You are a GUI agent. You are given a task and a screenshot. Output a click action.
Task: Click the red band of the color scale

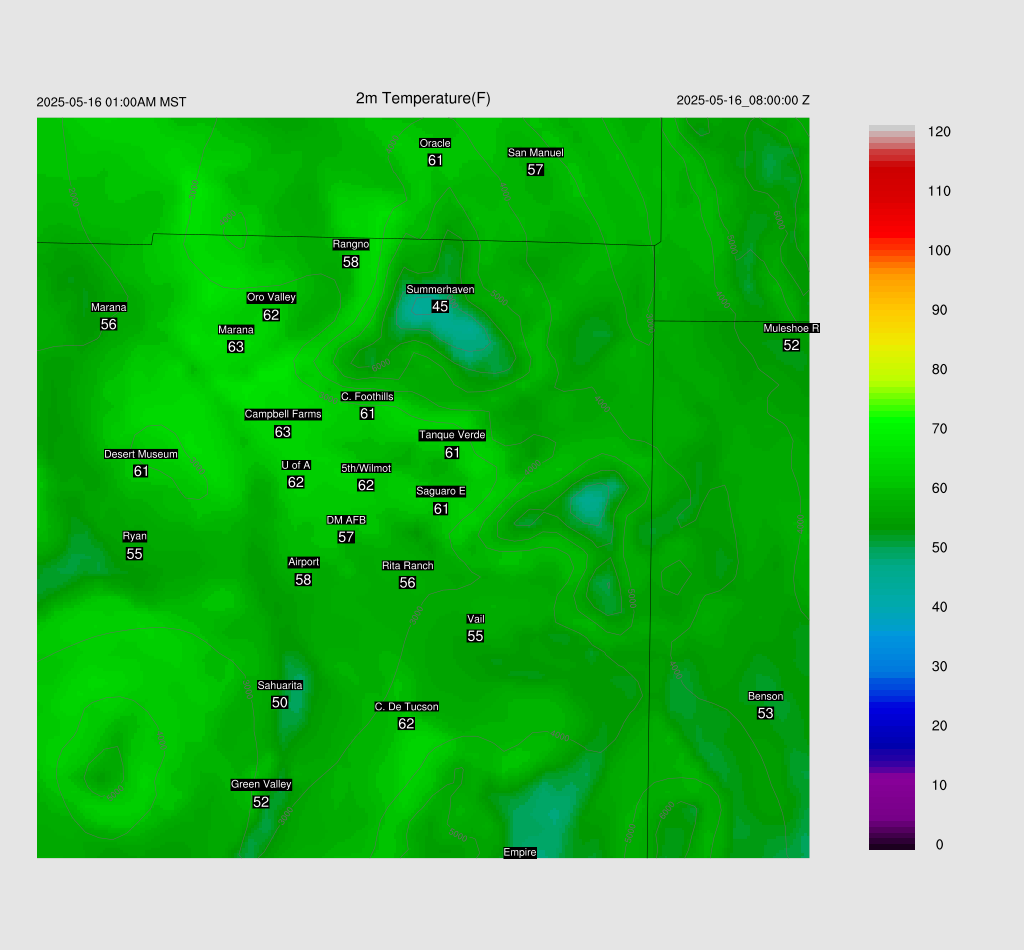(891, 199)
